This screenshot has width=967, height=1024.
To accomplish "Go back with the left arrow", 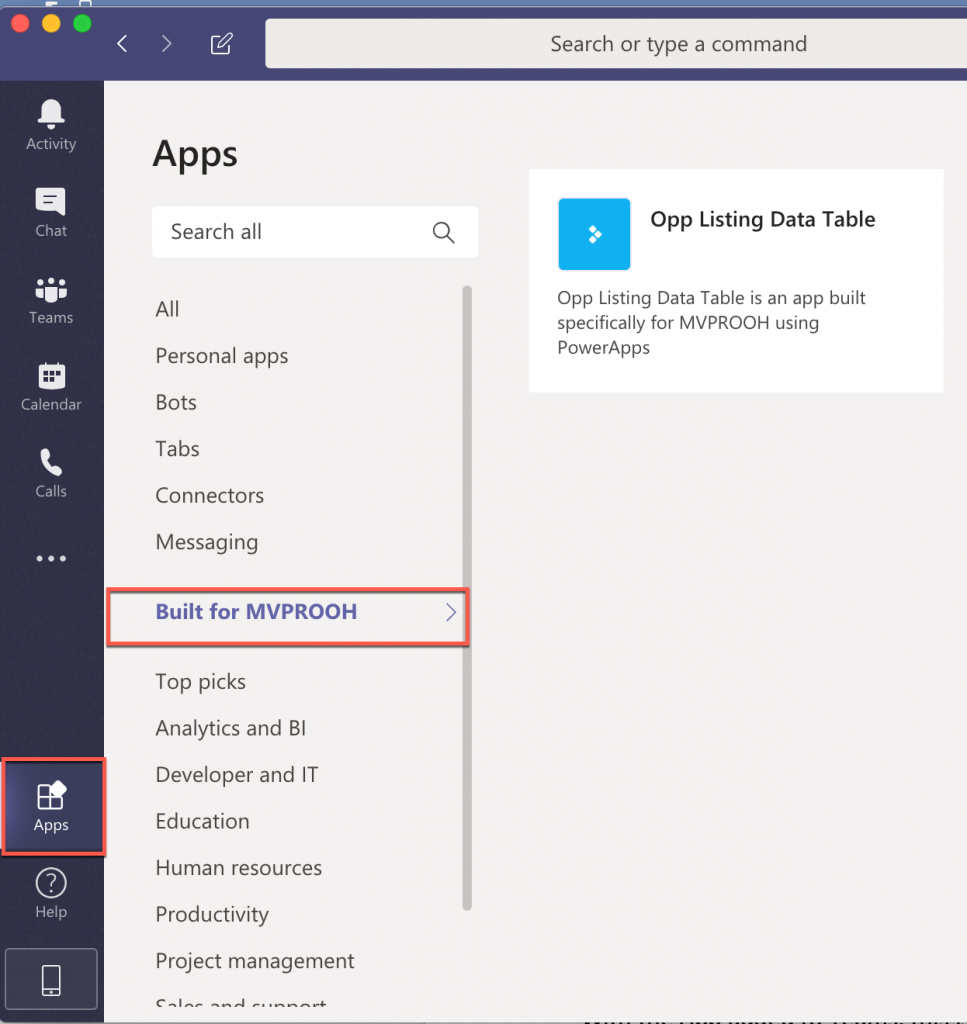I will pyautogui.click(x=122, y=44).
